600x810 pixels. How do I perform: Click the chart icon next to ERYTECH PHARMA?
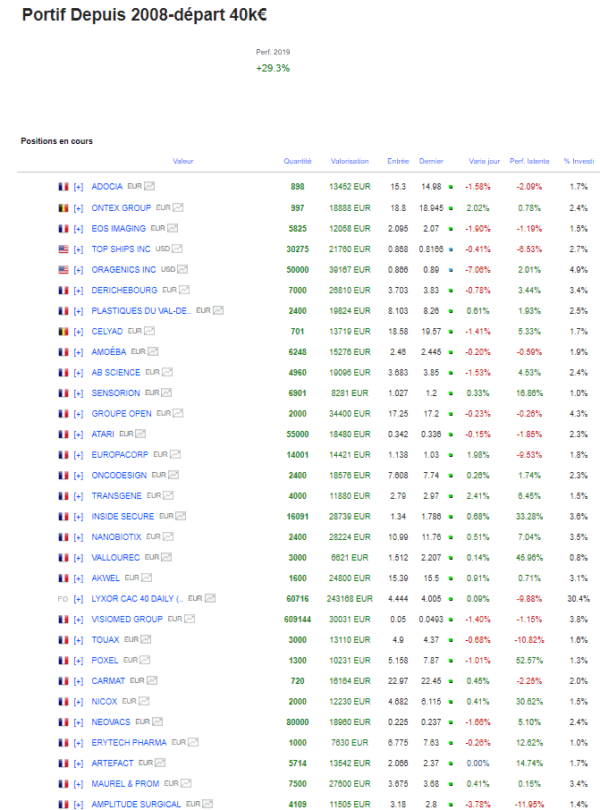pos(193,742)
